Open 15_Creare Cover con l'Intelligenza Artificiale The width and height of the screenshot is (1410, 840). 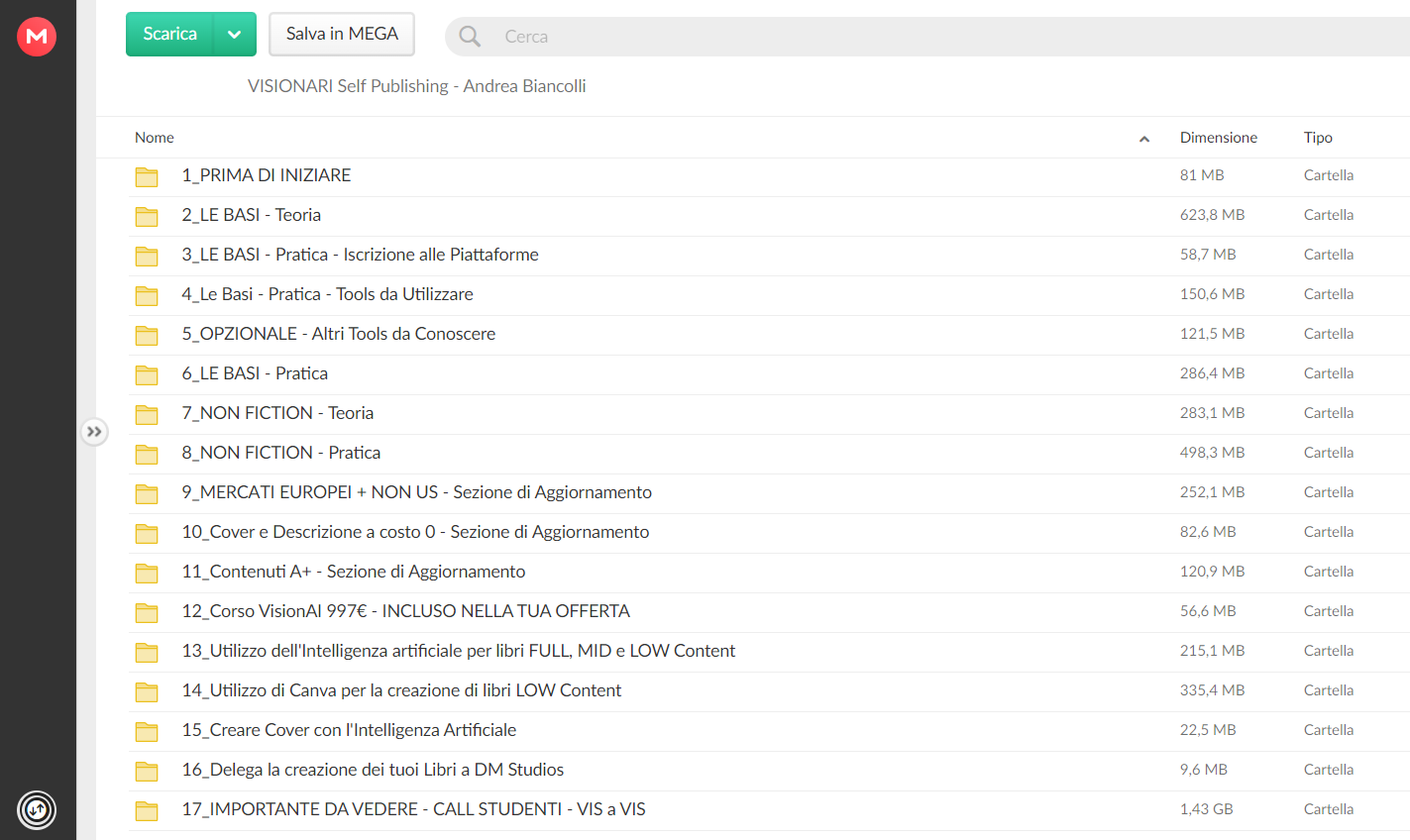coord(349,730)
